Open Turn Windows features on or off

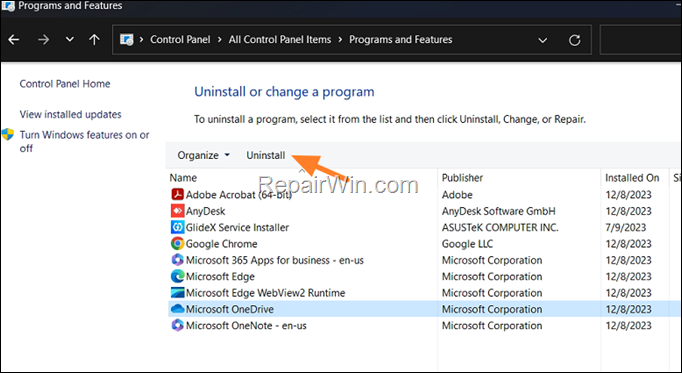click(x=84, y=141)
